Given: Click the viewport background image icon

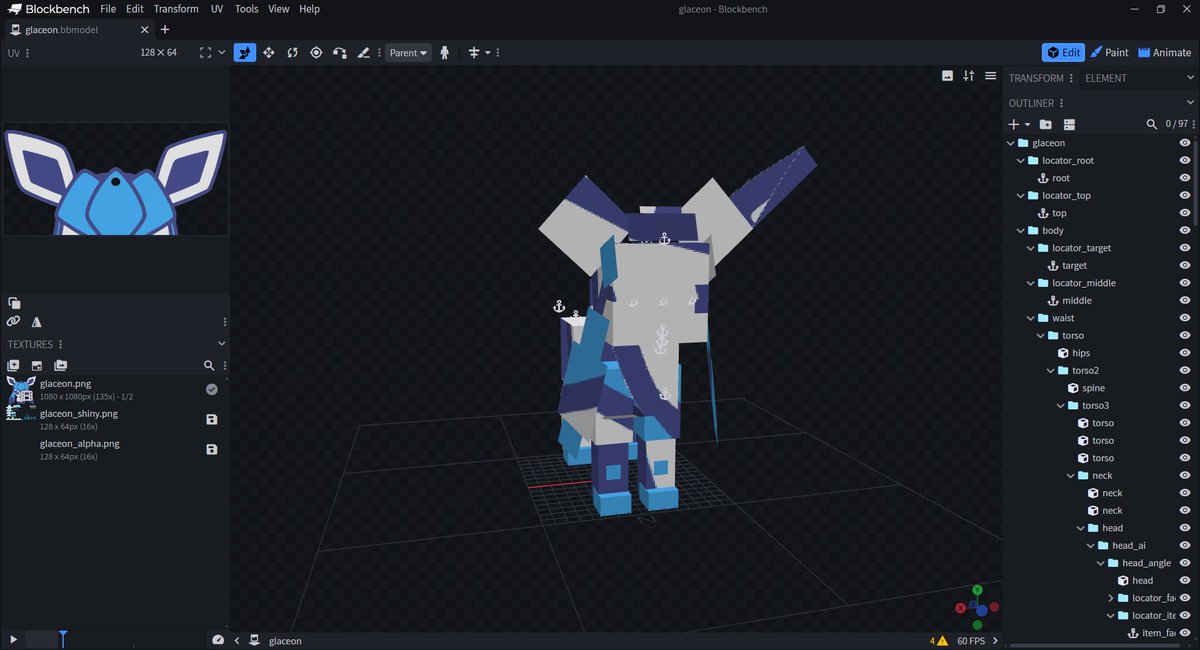Looking at the screenshot, I should coord(947,76).
